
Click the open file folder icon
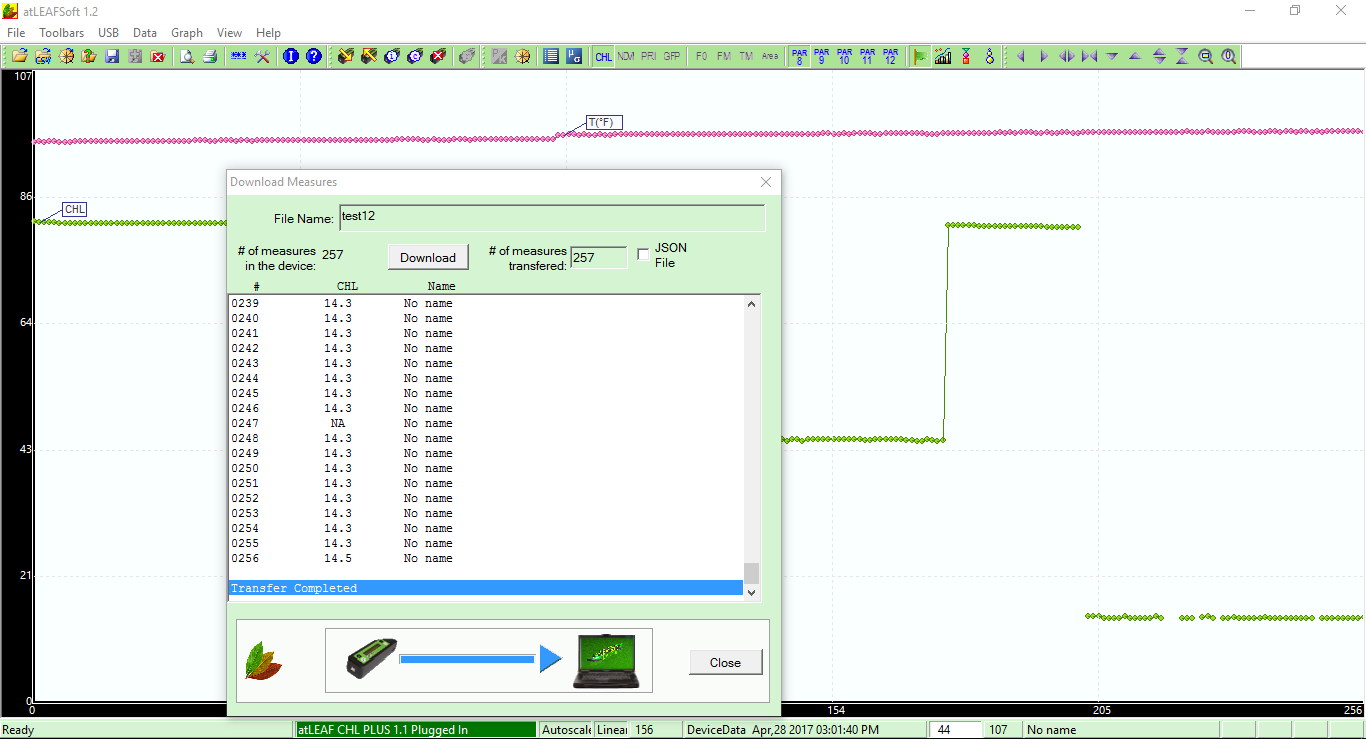point(19,57)
